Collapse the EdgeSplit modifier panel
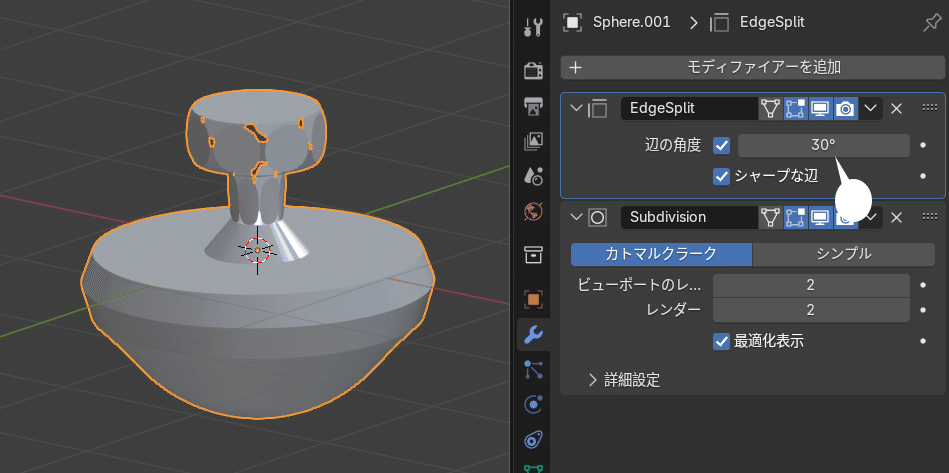This screenshot has height=473, width=949. click(576, 109)
